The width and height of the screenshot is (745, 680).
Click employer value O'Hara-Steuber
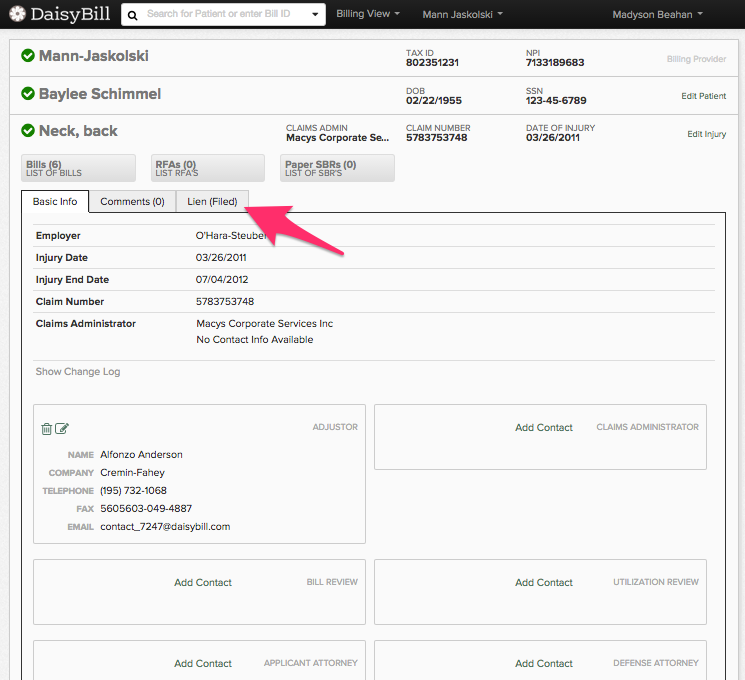[231, 236]
